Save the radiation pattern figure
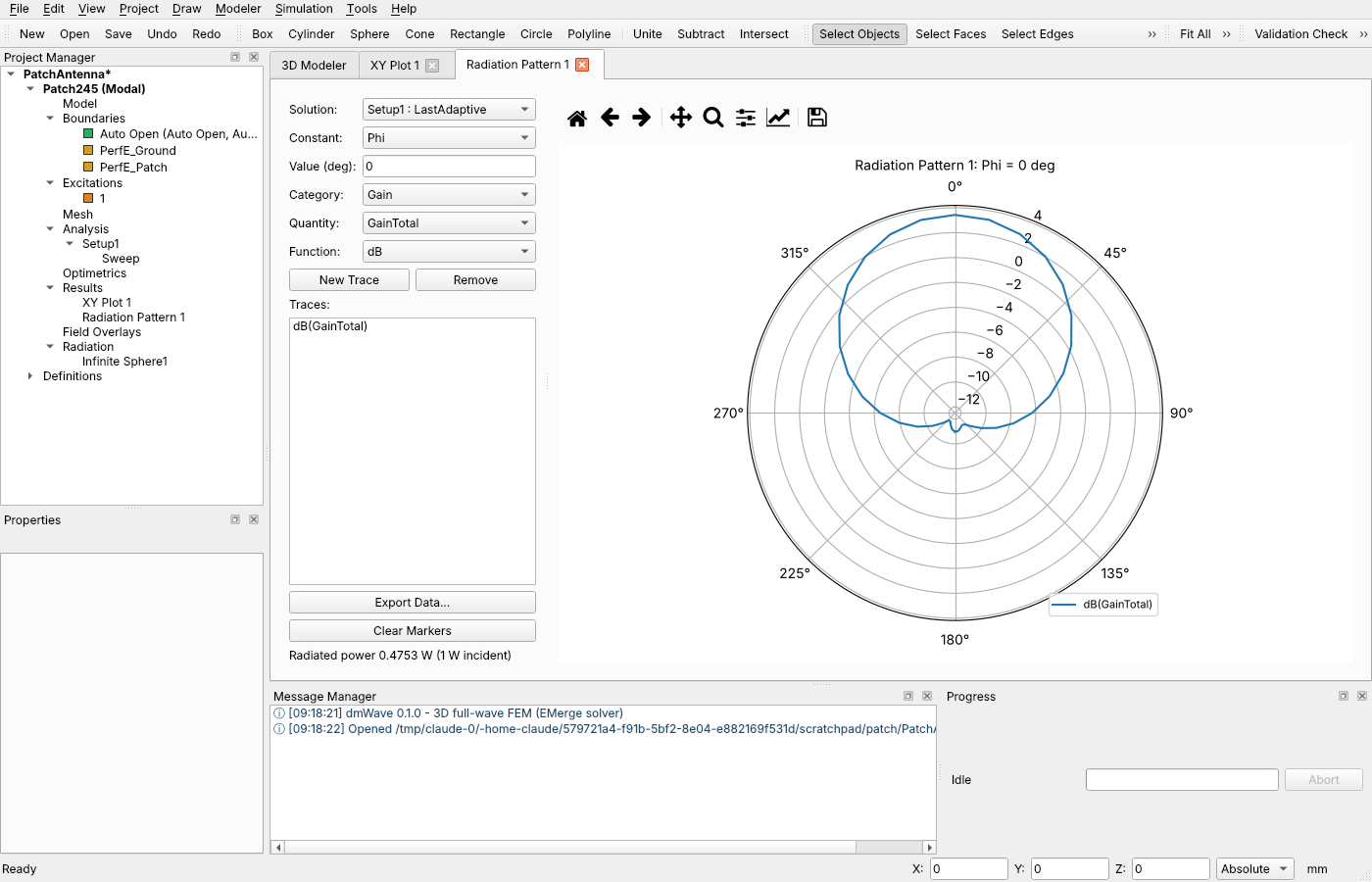This screenshot has height=882, width=1372. (x=817, y=118)
